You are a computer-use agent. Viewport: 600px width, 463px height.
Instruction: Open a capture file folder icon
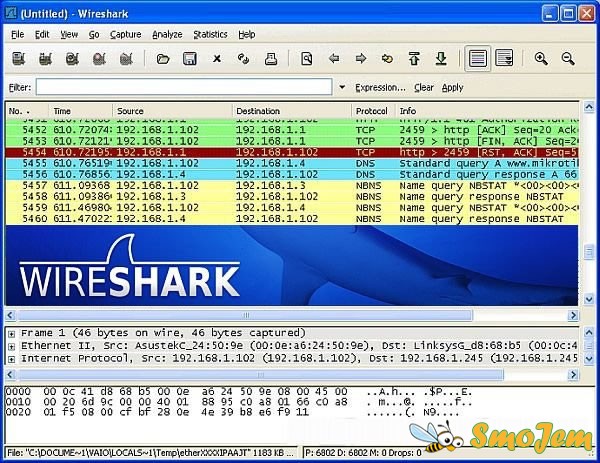[x=163, y=59]
